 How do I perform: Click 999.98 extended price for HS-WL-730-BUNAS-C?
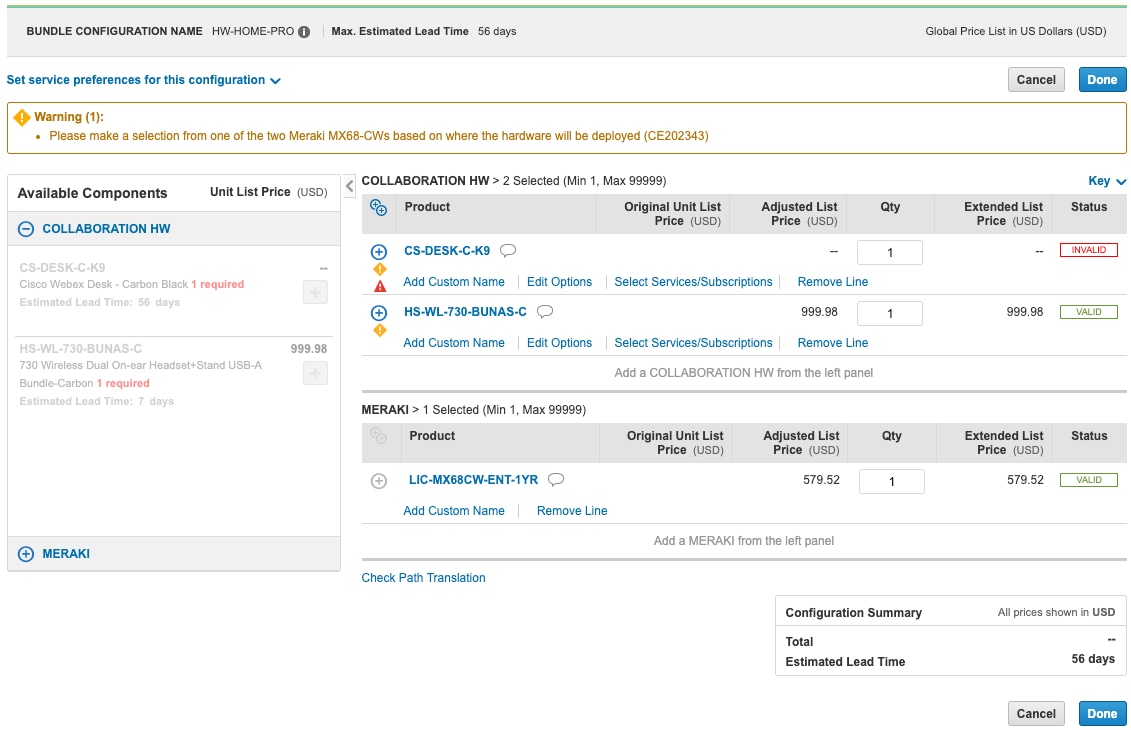tap(1024, 312)
